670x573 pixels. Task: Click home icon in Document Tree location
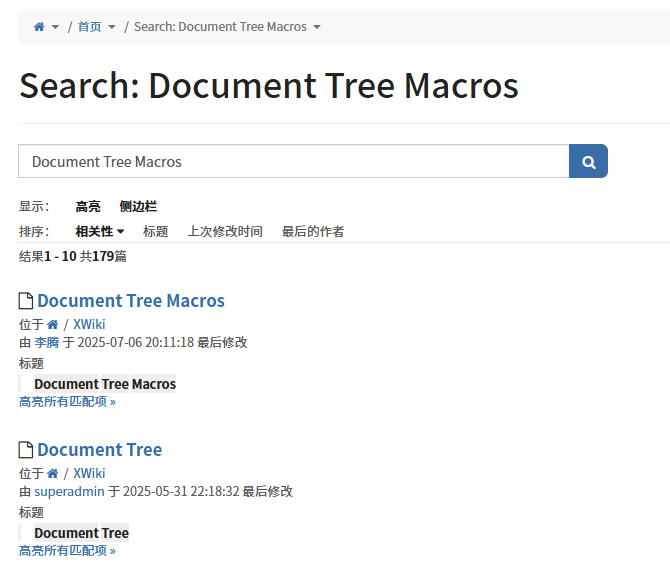coord(53,473)
